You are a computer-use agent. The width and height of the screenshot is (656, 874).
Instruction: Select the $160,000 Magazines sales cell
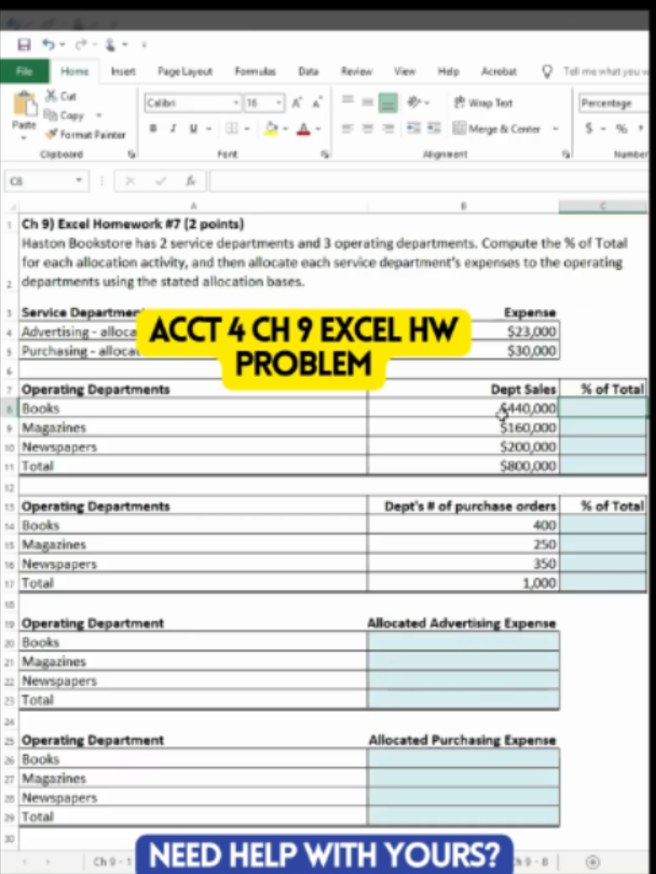[463, 428]
